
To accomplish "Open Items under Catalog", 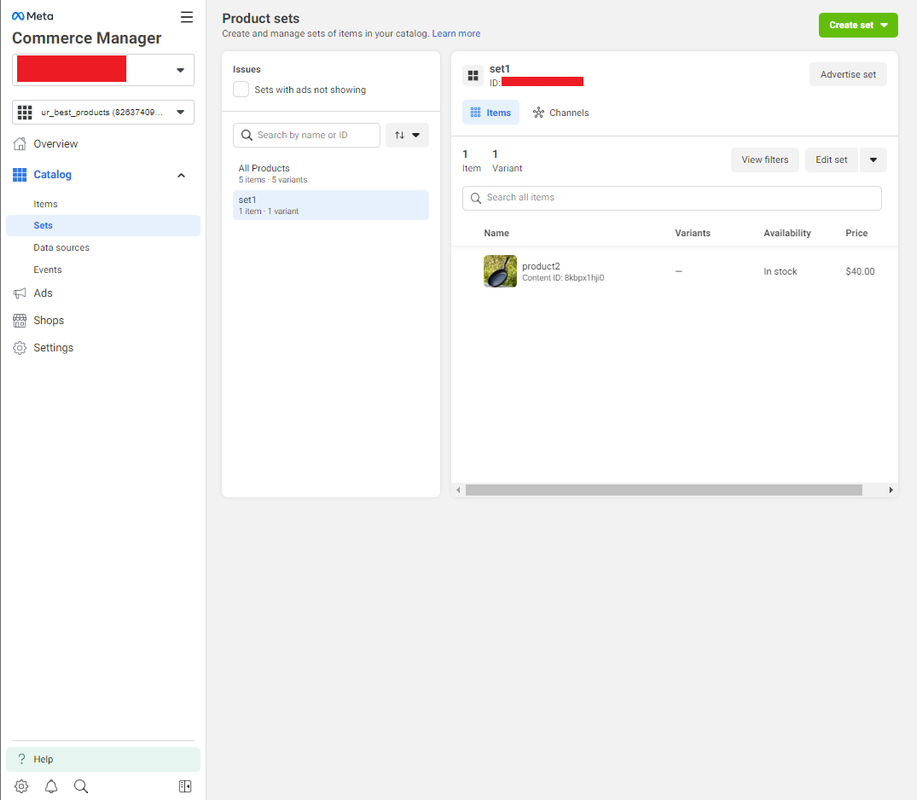I will click(46, 204).
